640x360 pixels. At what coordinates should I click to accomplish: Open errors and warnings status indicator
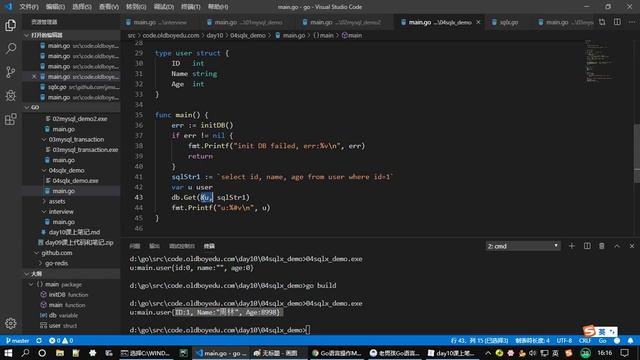(x=61, y=340)
